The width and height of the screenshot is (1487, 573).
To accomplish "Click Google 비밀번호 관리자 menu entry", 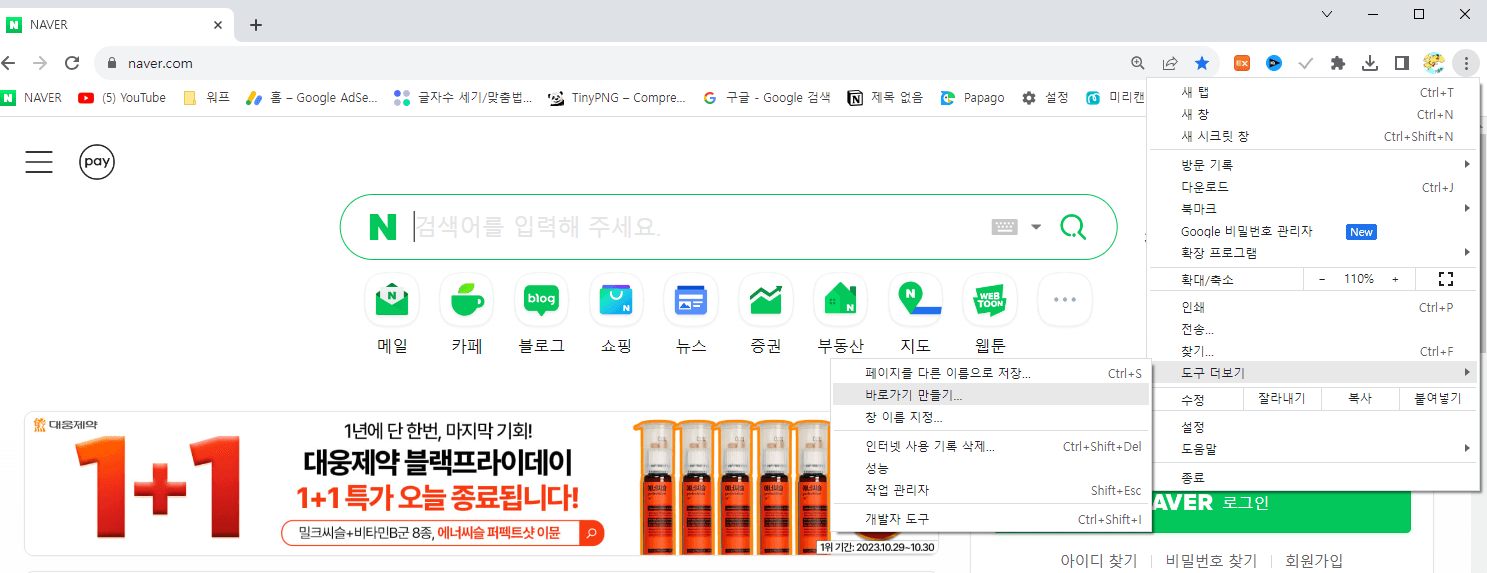I will tap(1313, 231).
